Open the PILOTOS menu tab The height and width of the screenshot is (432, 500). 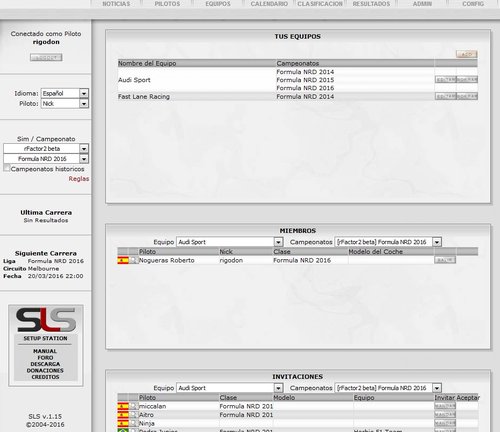tap(167, 4)
